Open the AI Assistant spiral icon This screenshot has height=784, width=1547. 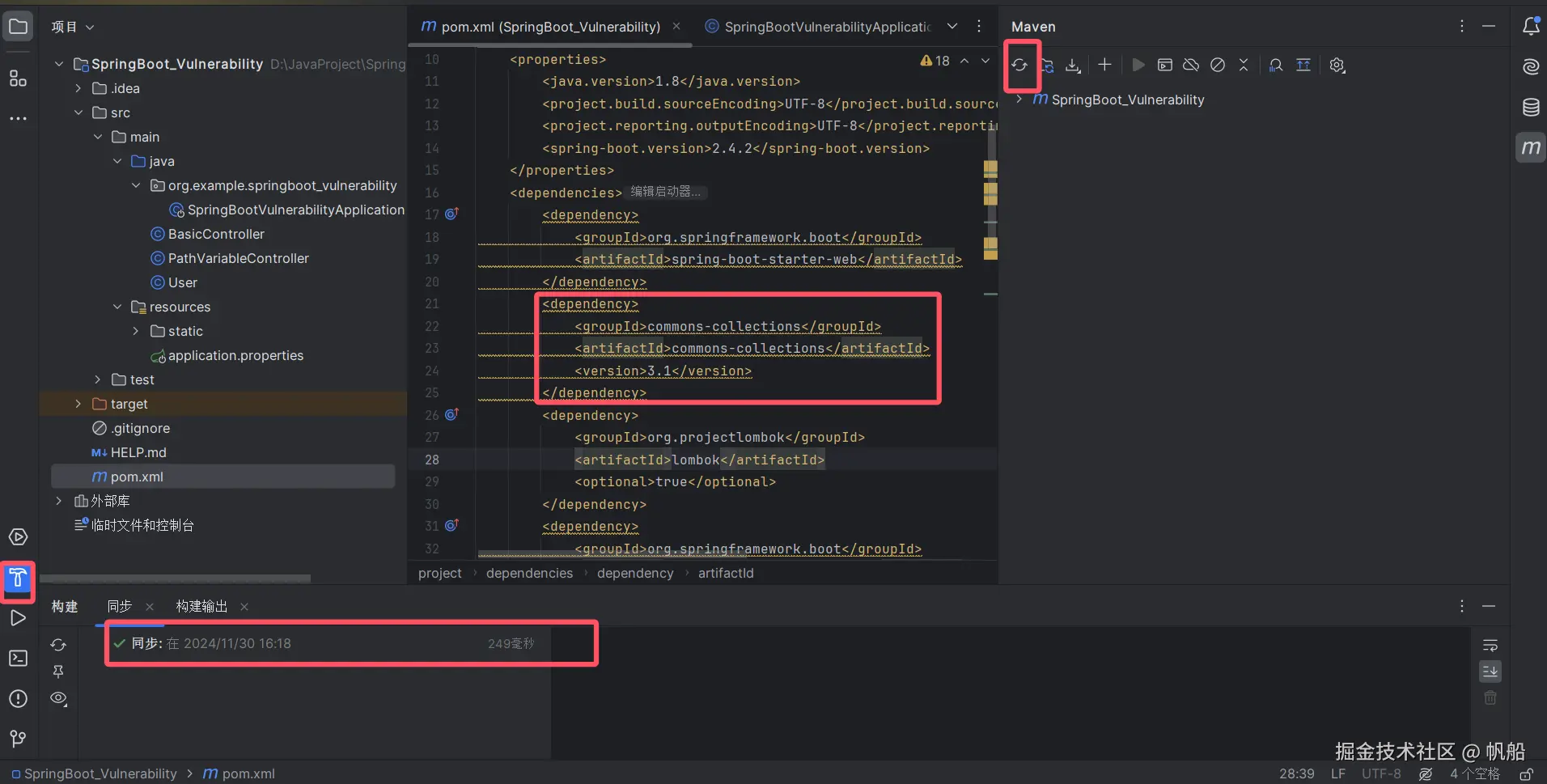[x=1531, y=66]
